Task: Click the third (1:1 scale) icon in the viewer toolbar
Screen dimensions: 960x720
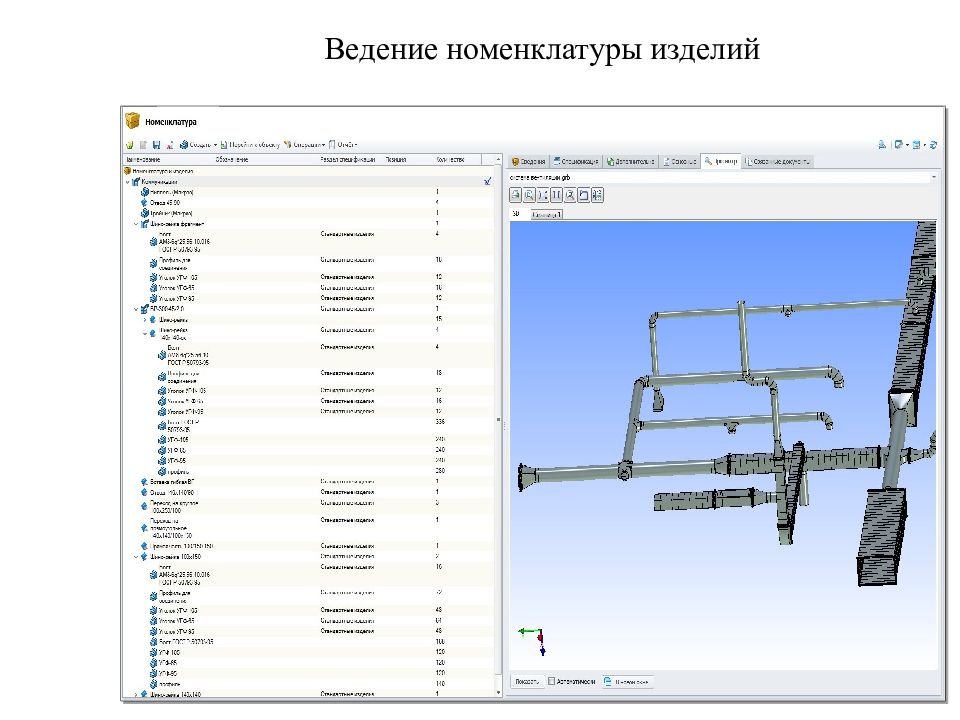Action: coord(542,195)
